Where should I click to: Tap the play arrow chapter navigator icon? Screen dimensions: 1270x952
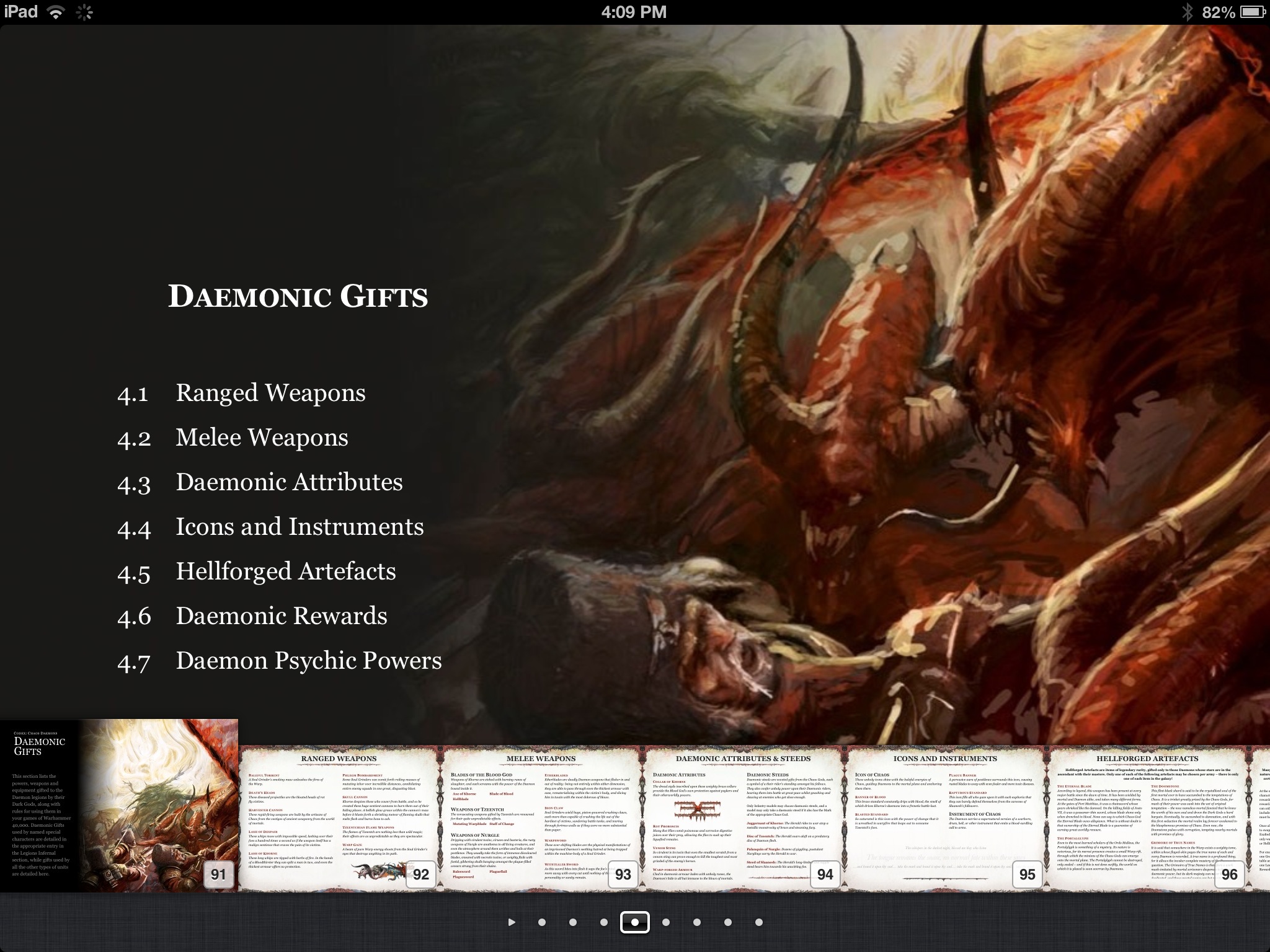click(x=512, y=922)
